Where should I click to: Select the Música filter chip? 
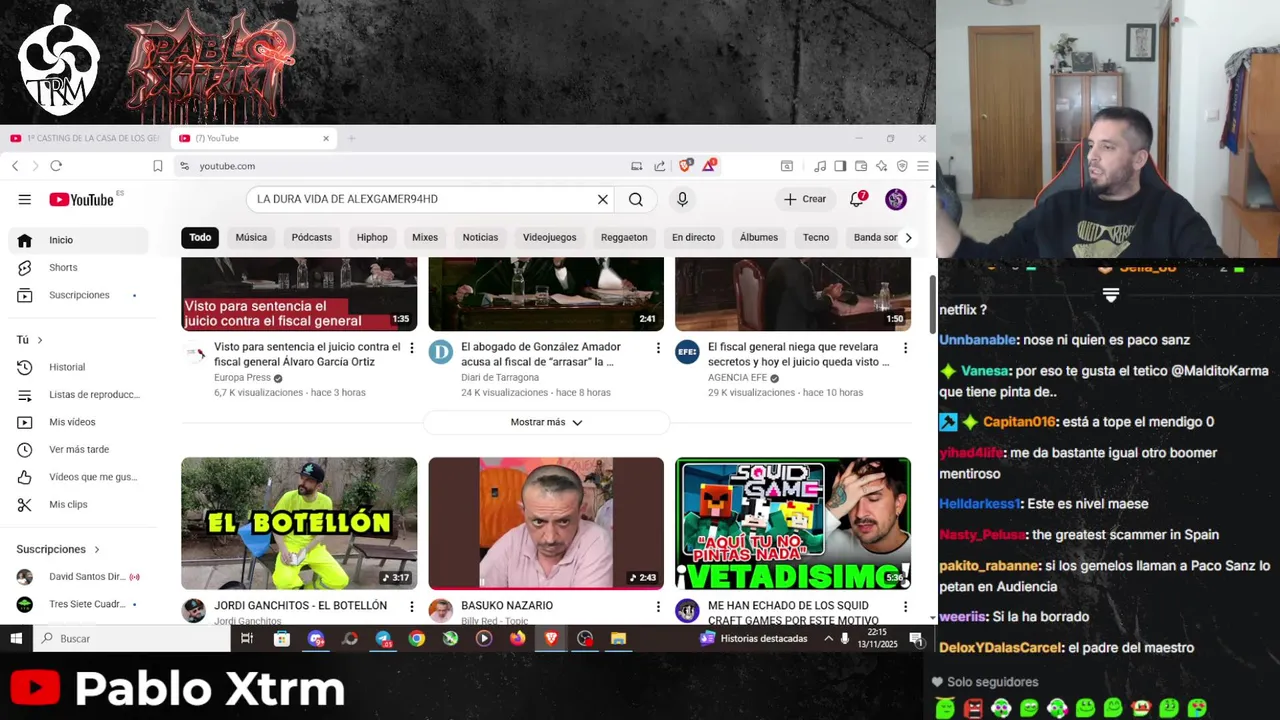coord(251,237)
